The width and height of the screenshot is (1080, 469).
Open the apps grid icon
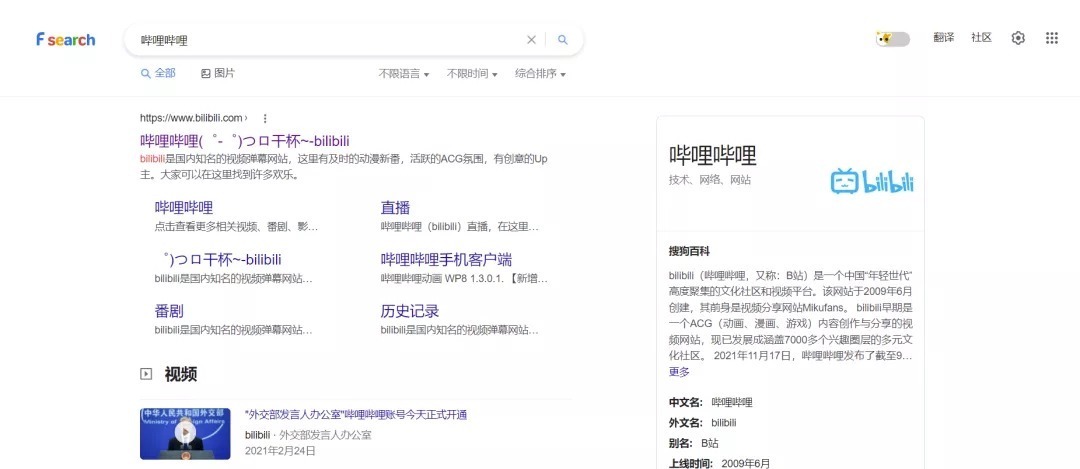pos(1051,38)
